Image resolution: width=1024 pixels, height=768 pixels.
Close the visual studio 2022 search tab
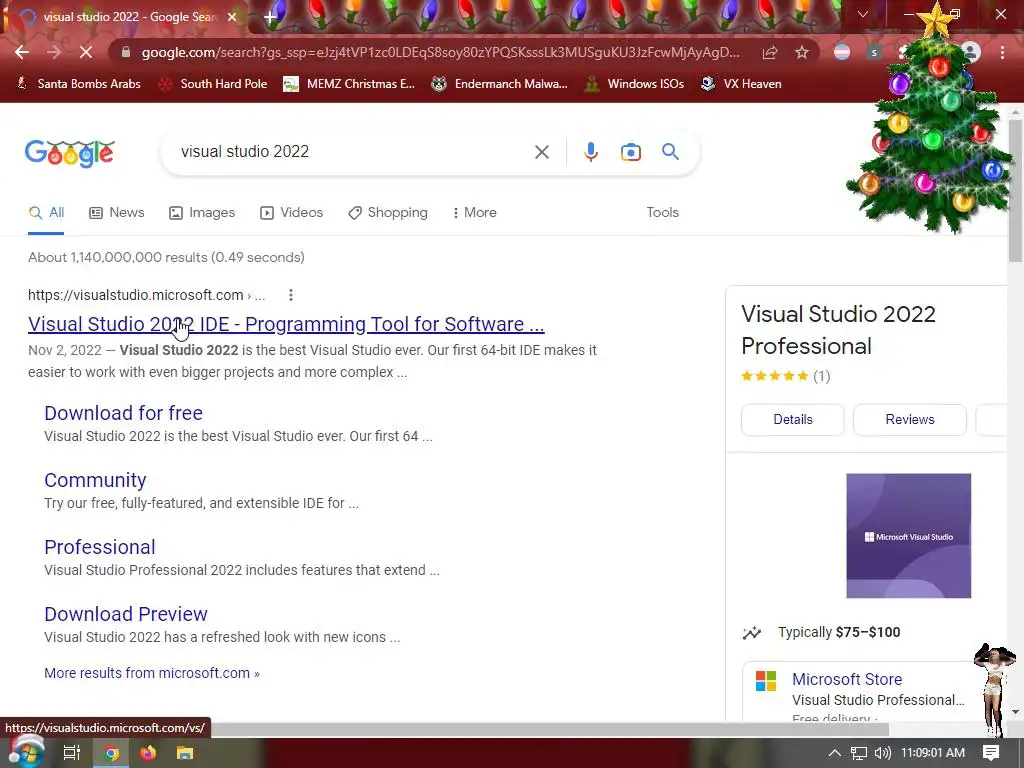(232, 17)
